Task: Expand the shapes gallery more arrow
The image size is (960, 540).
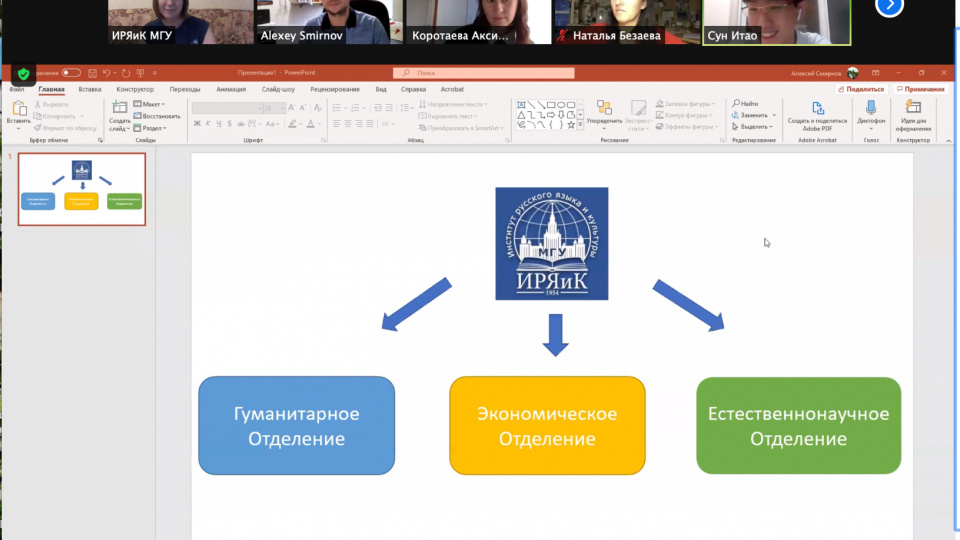Action: point(580,124)
